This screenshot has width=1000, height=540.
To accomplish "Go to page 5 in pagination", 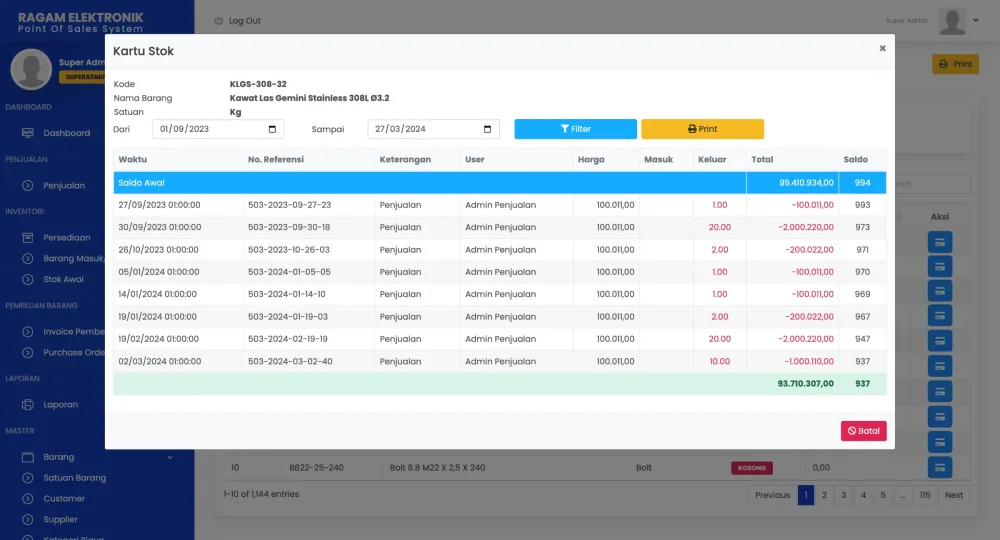I will 883,495.
